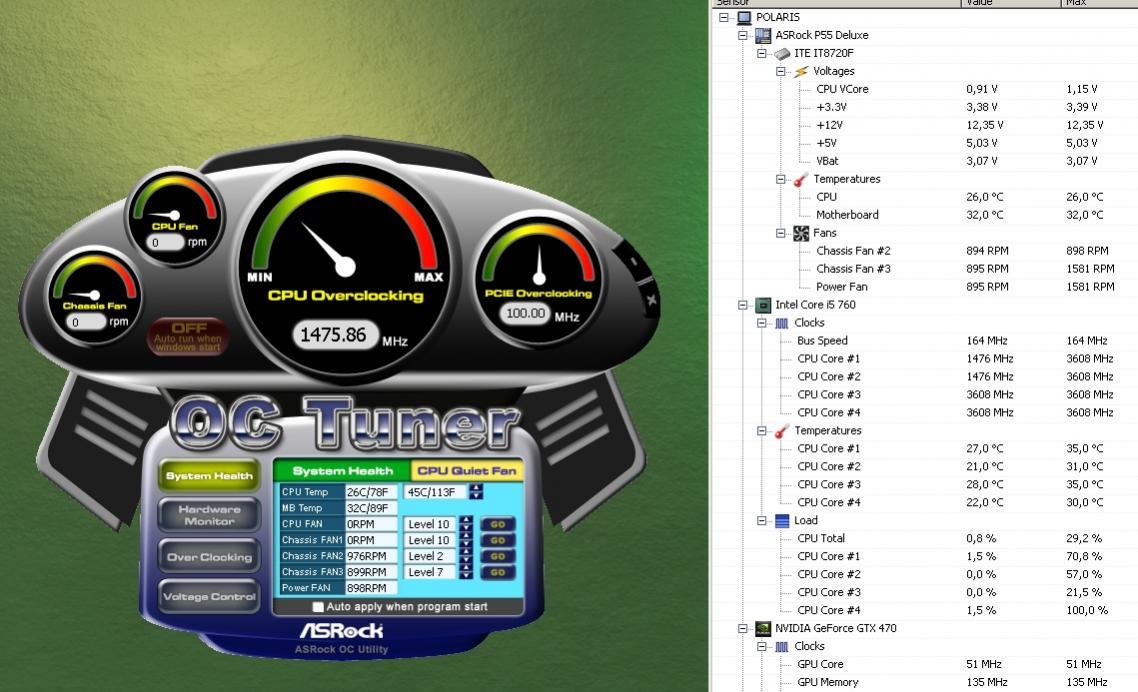Close OC Tuner with its X button

click(x=651, y=299)
